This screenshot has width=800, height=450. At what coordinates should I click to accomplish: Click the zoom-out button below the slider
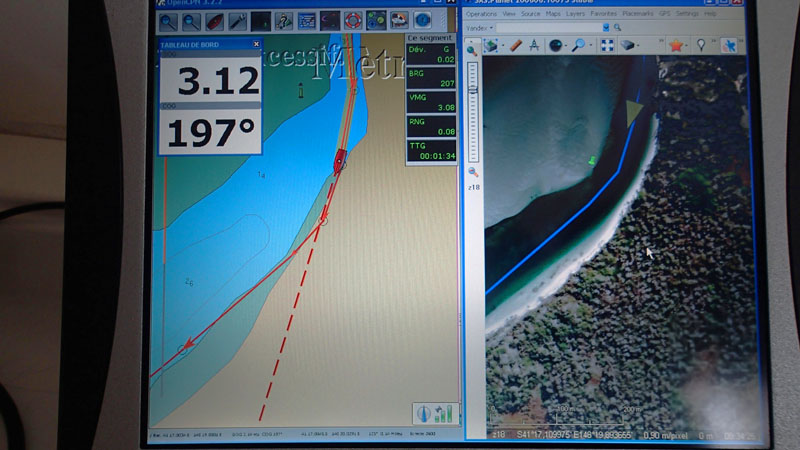[473, 172]
